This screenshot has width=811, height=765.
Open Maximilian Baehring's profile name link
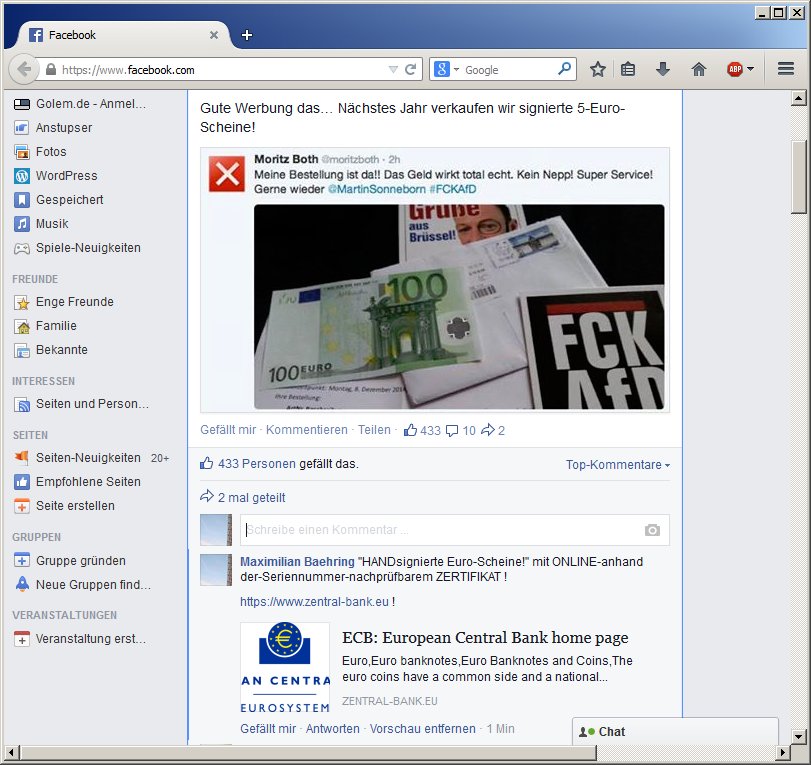pyautogui.click(x=297, y=562)
